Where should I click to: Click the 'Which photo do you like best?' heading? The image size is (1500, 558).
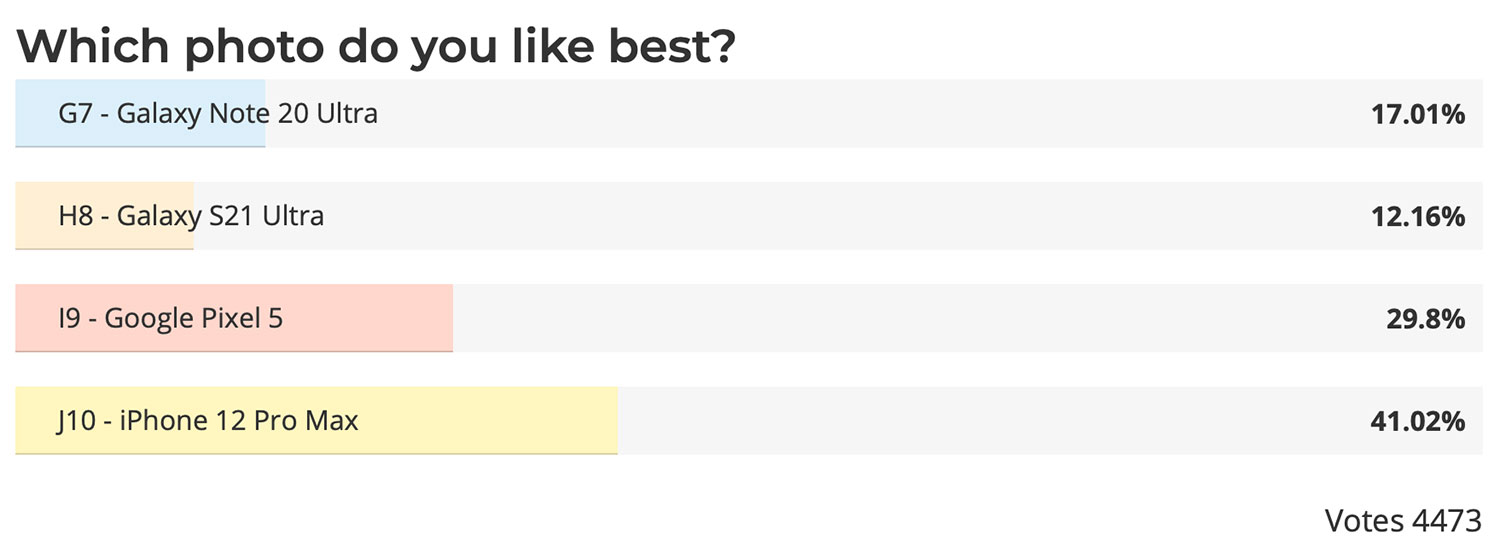[x=376, y=46]
